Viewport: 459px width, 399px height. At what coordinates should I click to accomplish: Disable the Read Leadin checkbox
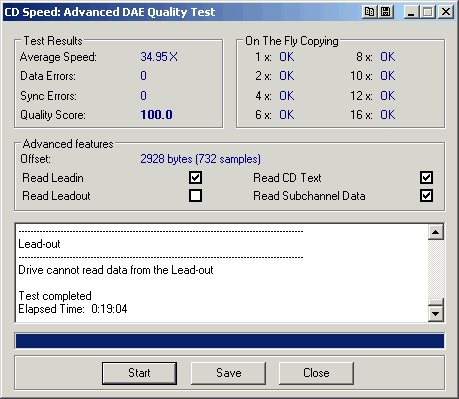(x=195, y=178)
